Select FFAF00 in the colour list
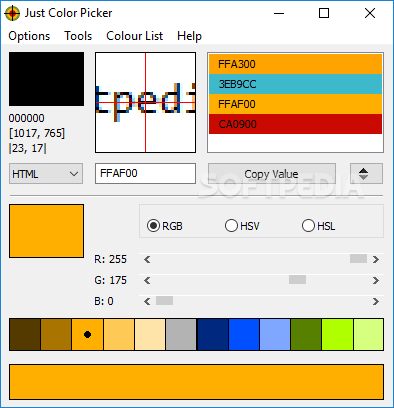 [x=295, y=104]
